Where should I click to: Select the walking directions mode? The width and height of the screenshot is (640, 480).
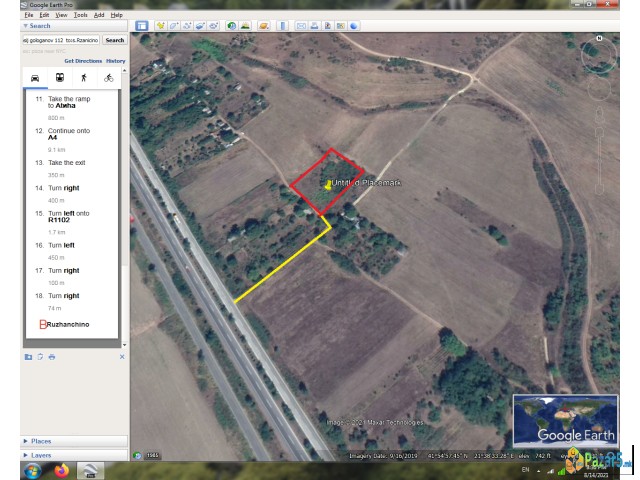84,77
